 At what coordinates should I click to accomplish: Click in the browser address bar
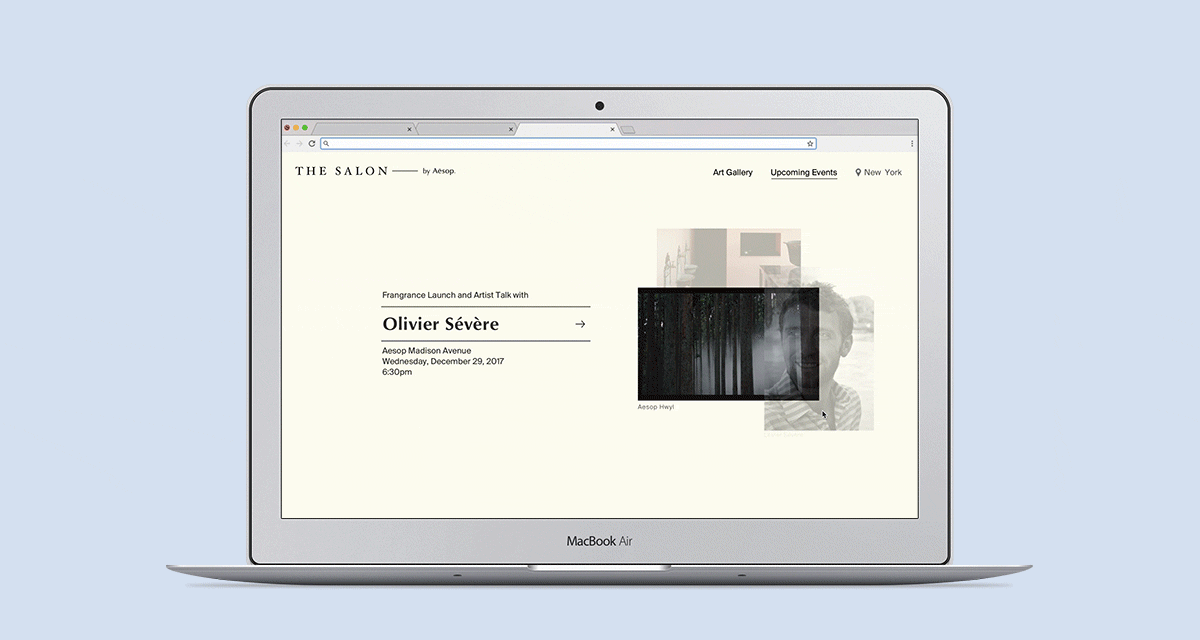(568, 144)
